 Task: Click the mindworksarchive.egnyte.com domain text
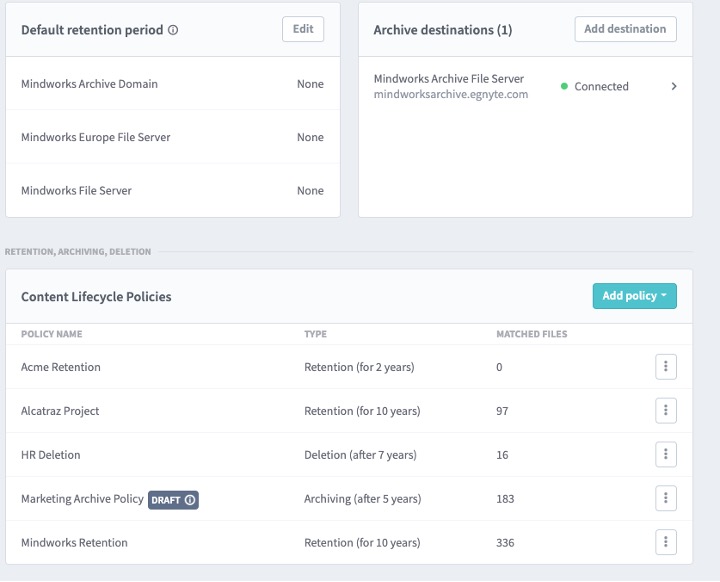(451, 94)
